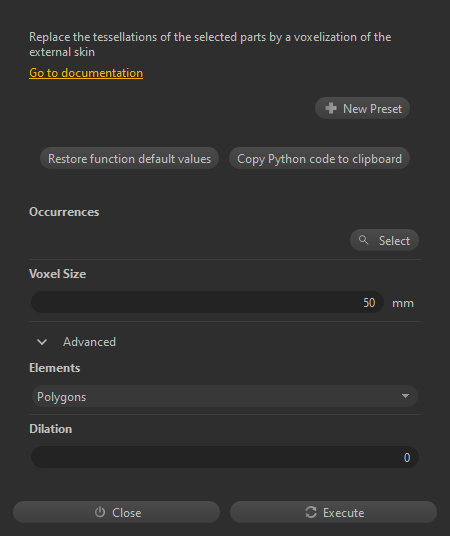Open the Elements Polygons dropdown
450x536 pixels.
tap(225, 396)
